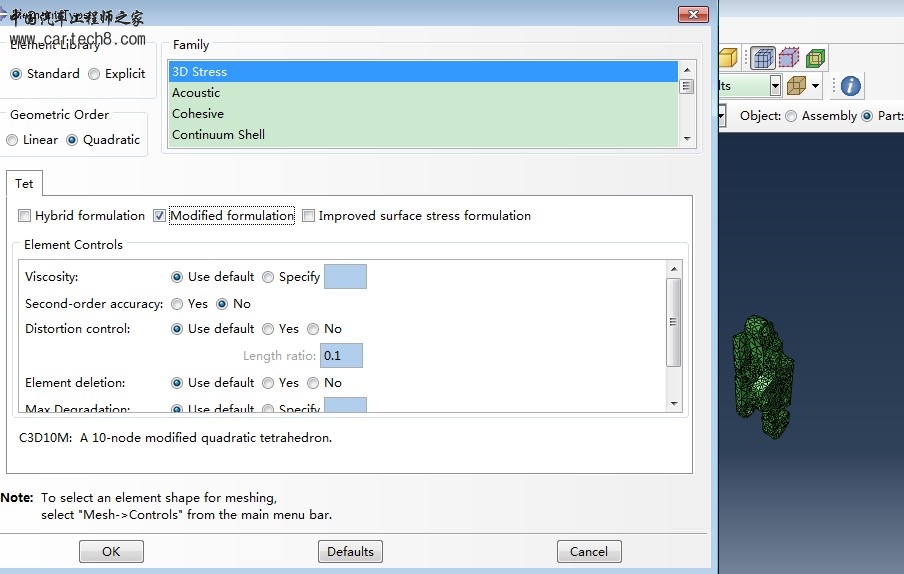This screenshot has height=574, width=904.
Task: Click the Family list scrollbar thumb
Action: [x=687, y=86]
